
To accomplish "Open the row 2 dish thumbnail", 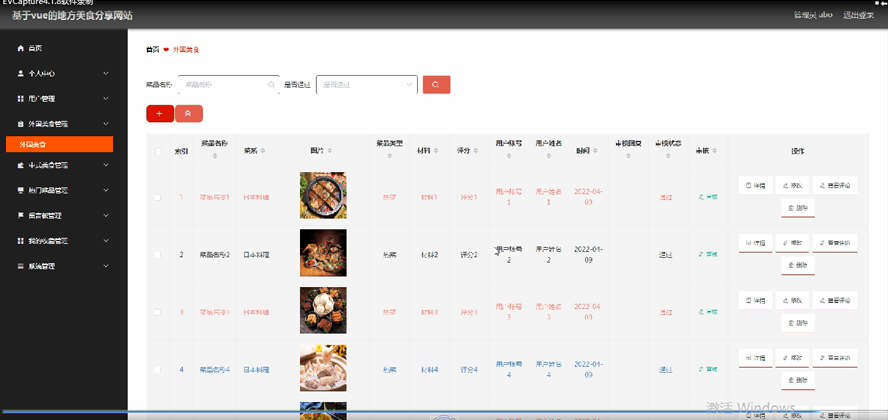I will pos(323,253).
